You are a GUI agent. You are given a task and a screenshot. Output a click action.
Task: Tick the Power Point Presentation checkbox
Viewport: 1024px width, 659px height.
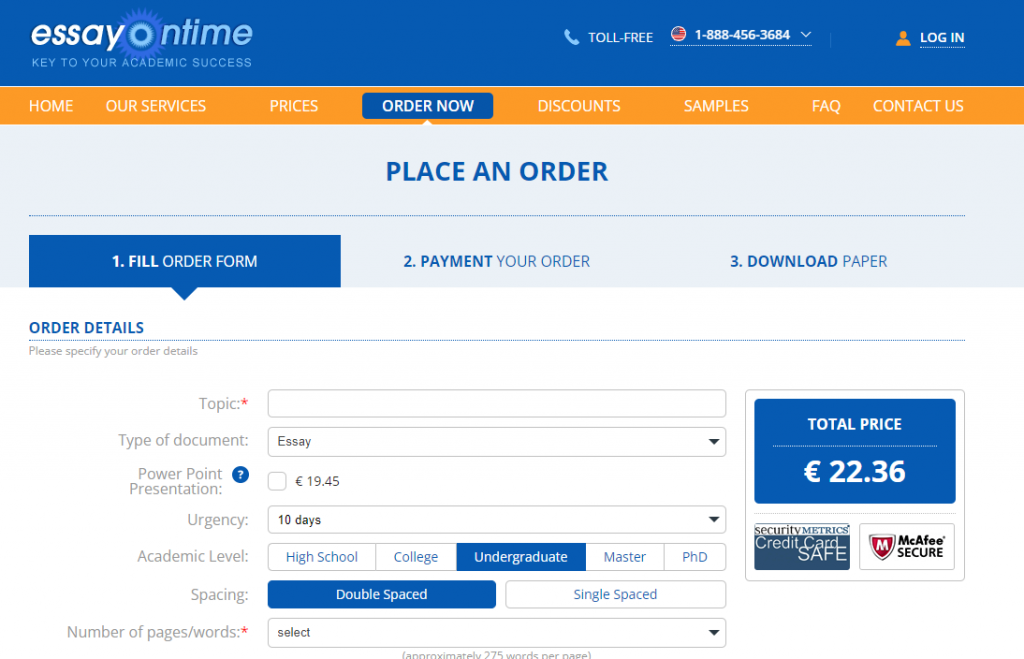click(x=277, y=481)
